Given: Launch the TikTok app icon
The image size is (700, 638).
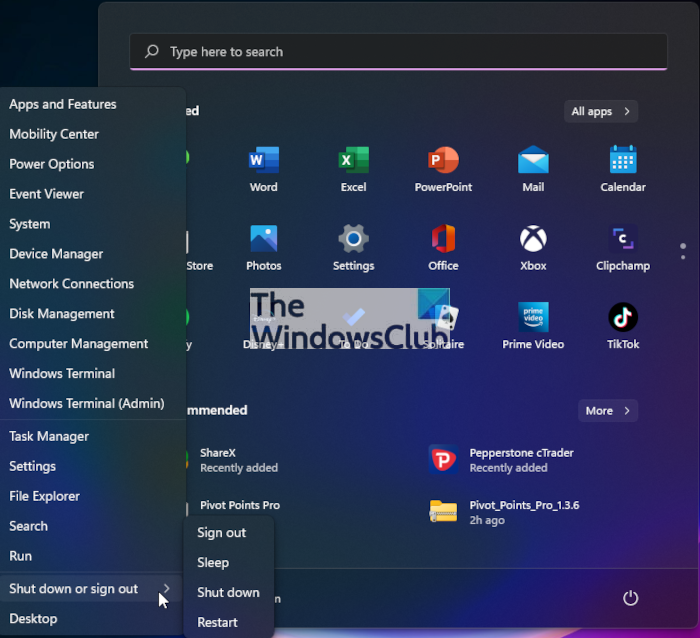Looking at the screenshot, I should pos(623,317).
